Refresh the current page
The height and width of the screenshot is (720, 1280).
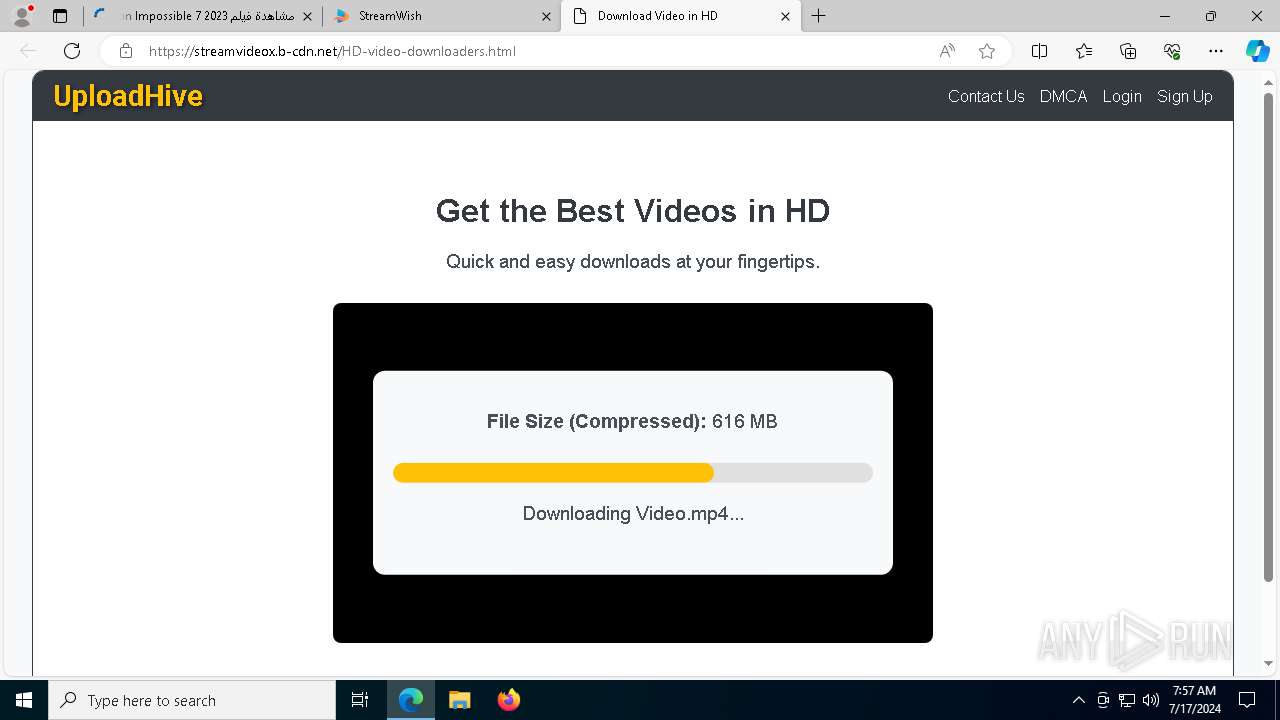coord(72,51)
